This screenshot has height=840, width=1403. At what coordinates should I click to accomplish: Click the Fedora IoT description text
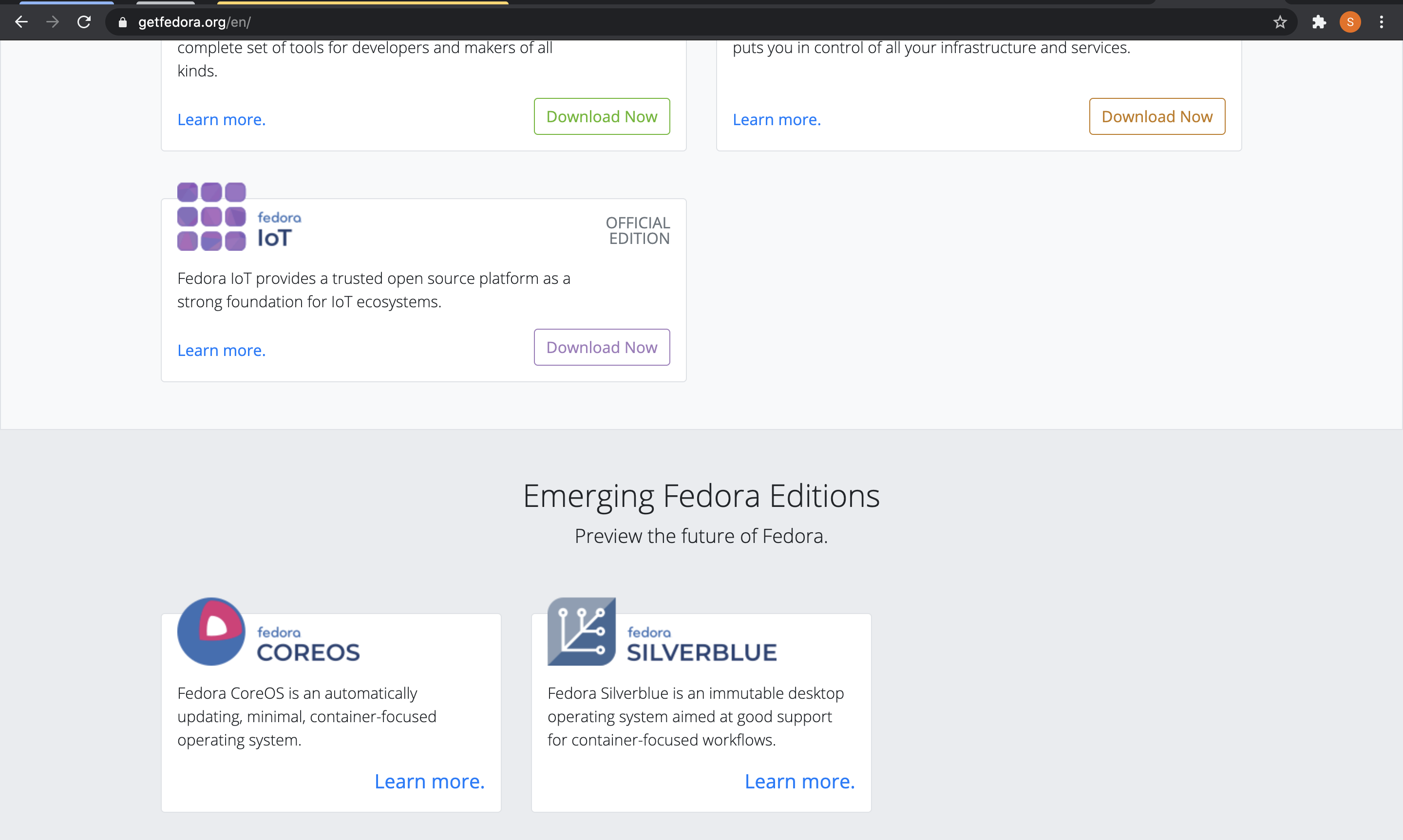pos(374,290)
